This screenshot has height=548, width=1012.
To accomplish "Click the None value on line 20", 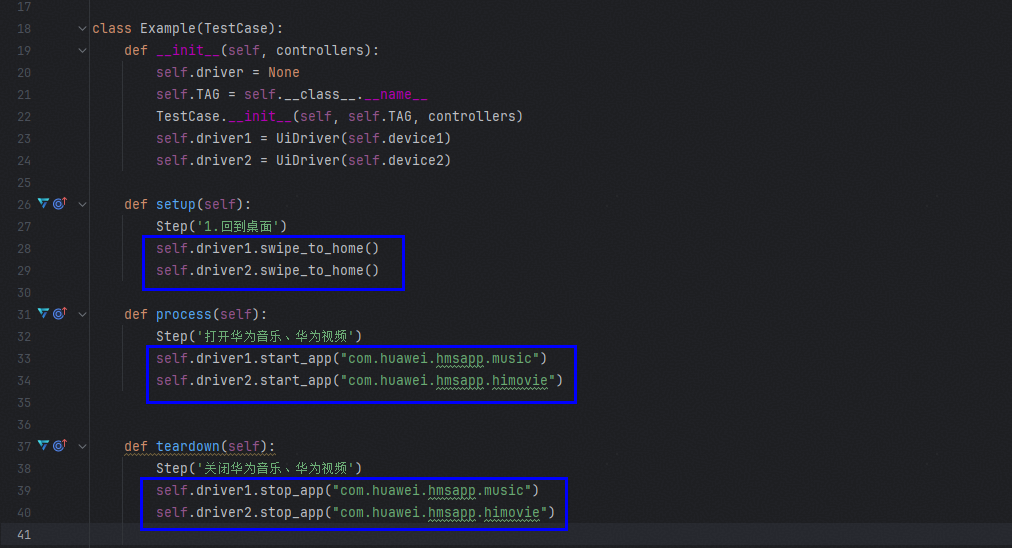I will [x=284, y=72].
